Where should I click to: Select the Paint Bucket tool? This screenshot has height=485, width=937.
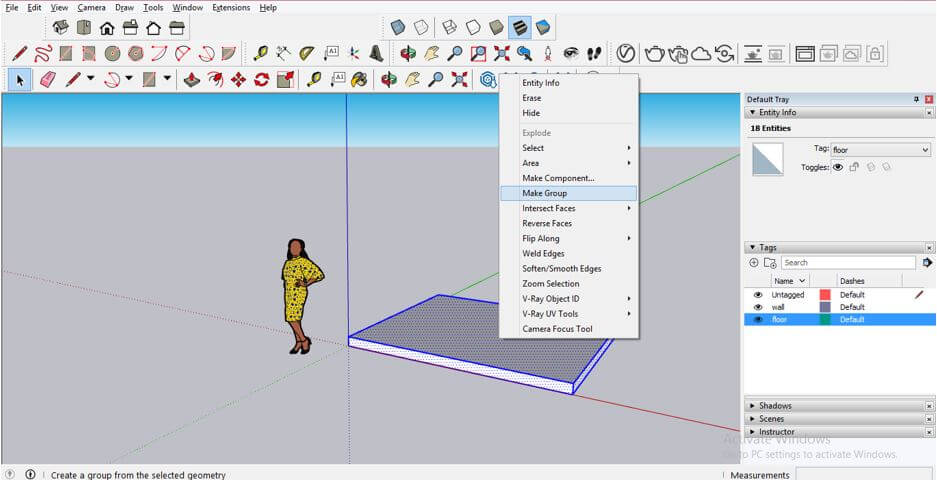tap(359, 79)
